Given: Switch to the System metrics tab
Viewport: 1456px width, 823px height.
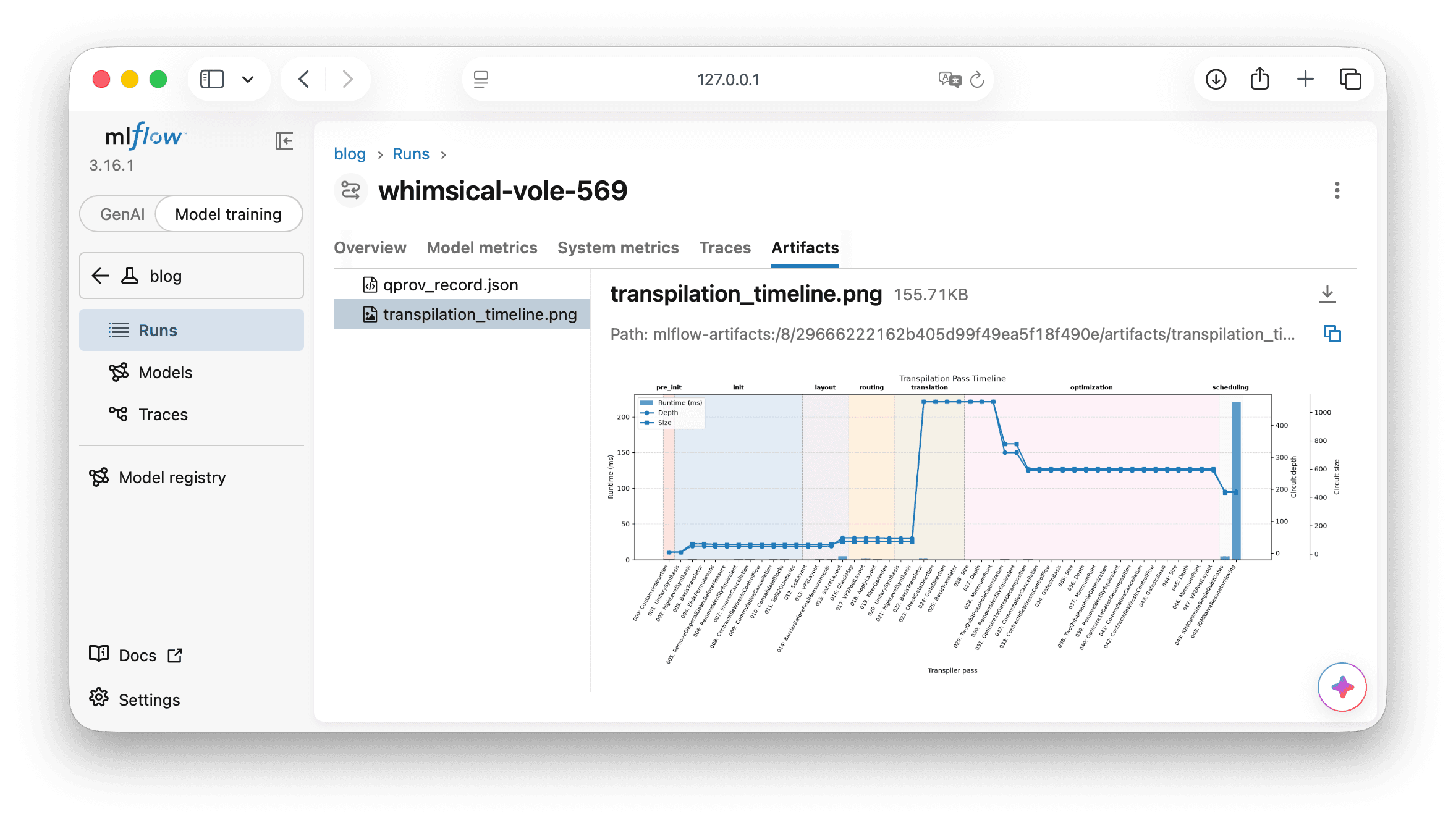Looking at the screenshot, I should pos(618,248).
